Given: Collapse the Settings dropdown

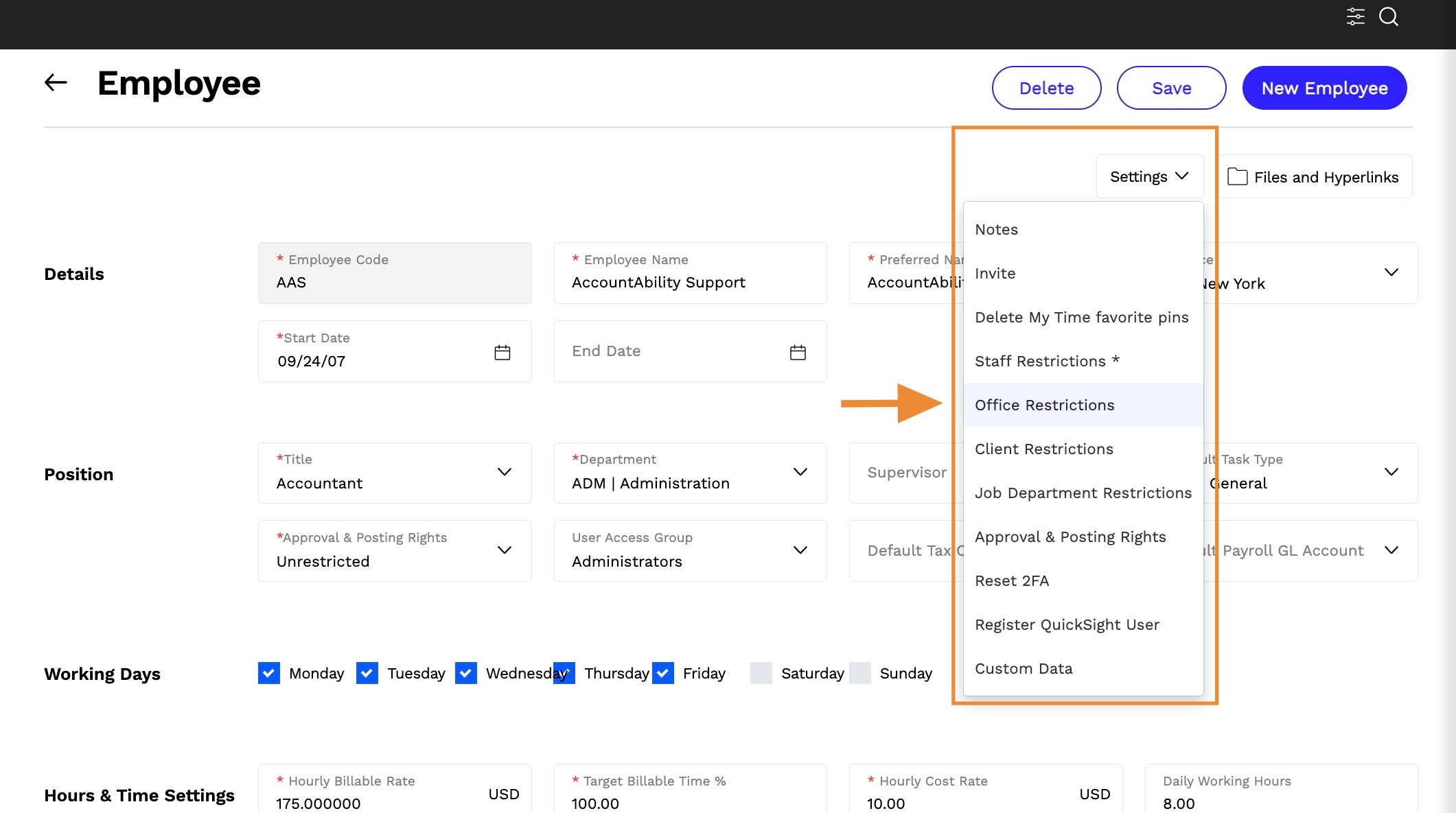Looking at the screenshot, I should [1150, 177].
